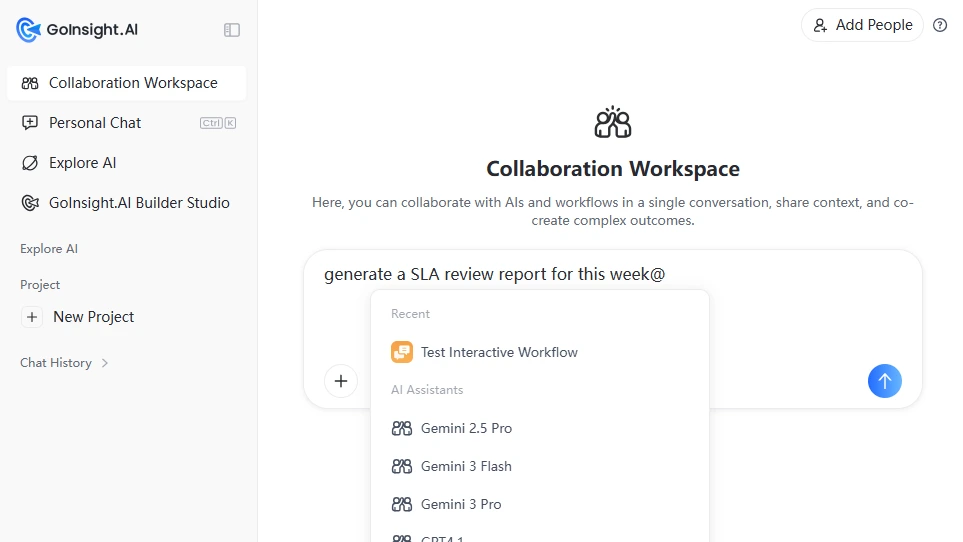
Task: Expand Chat History
Action: [64, 363]
